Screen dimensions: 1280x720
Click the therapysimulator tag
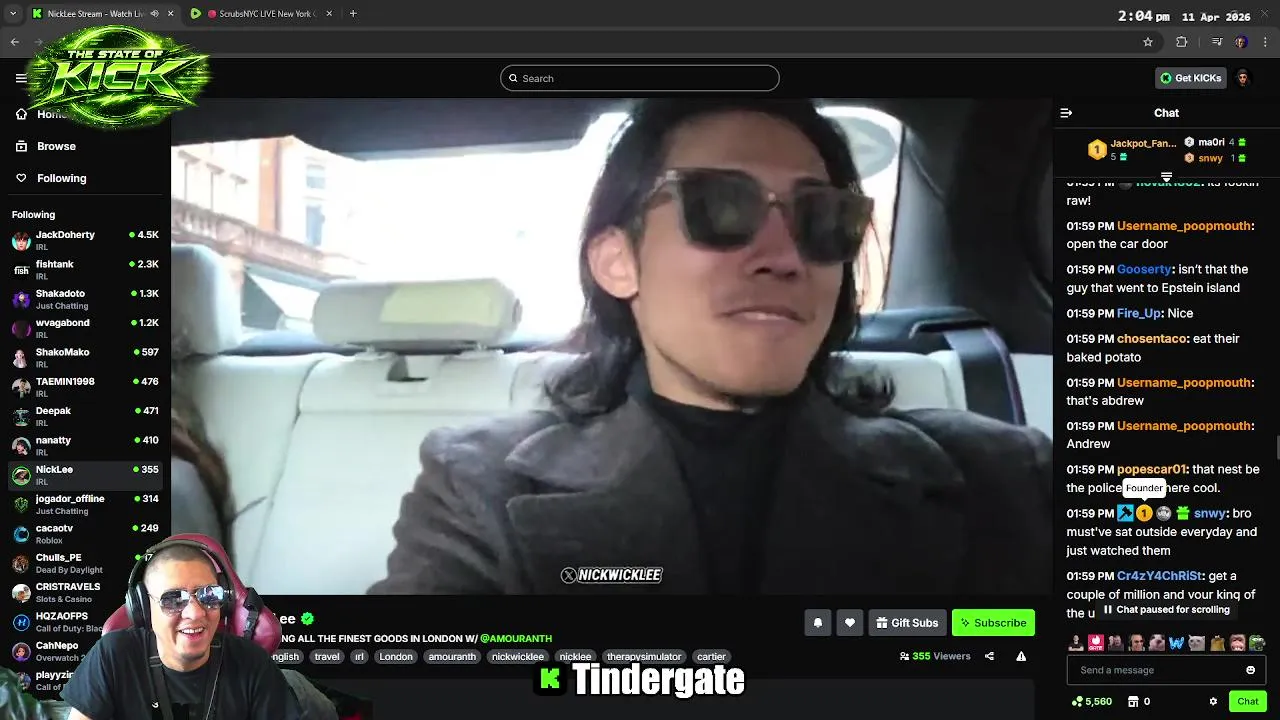(643, 657)
